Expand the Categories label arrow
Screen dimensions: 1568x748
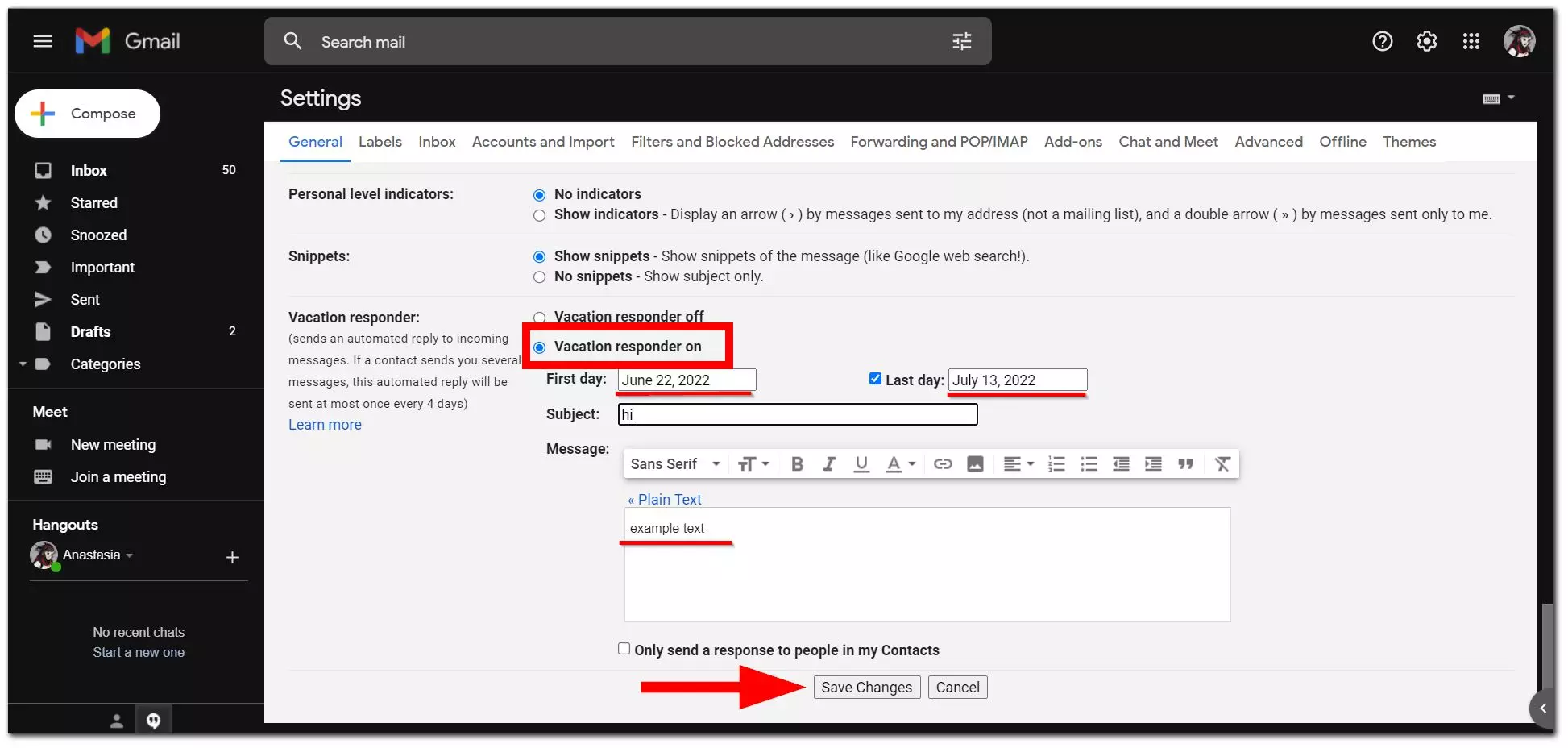(x=23, y=364)
